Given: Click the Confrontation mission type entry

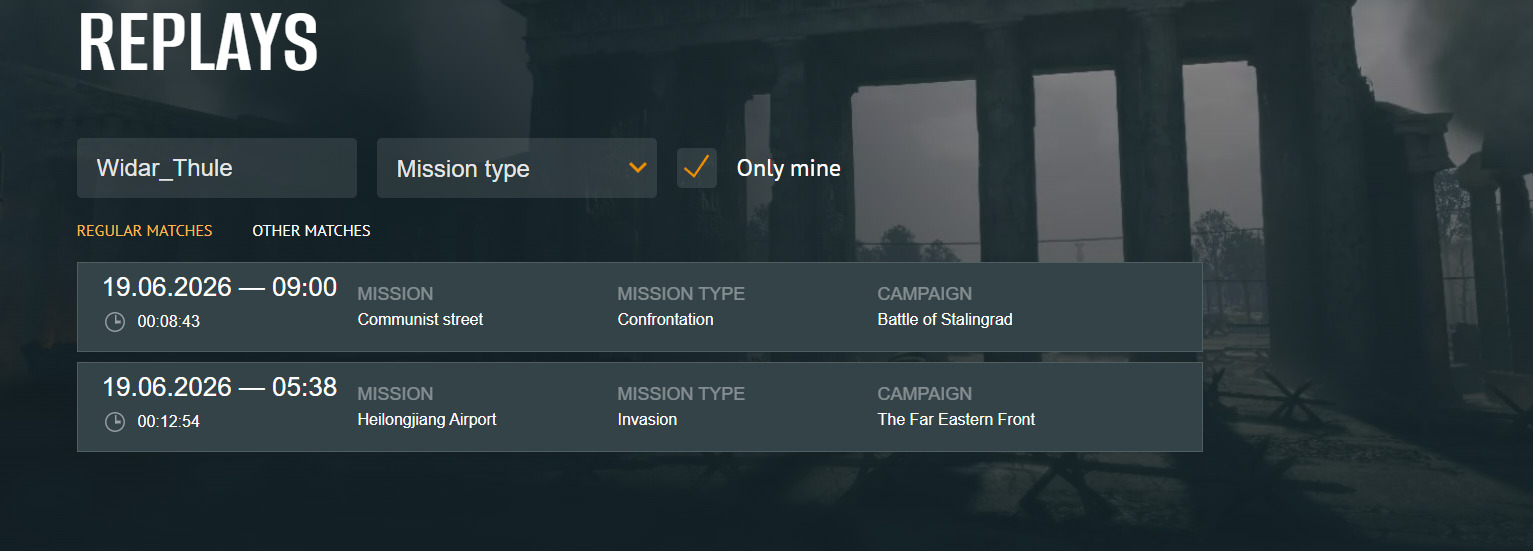Looking at the screenshot, I should (x=666, y=320).
